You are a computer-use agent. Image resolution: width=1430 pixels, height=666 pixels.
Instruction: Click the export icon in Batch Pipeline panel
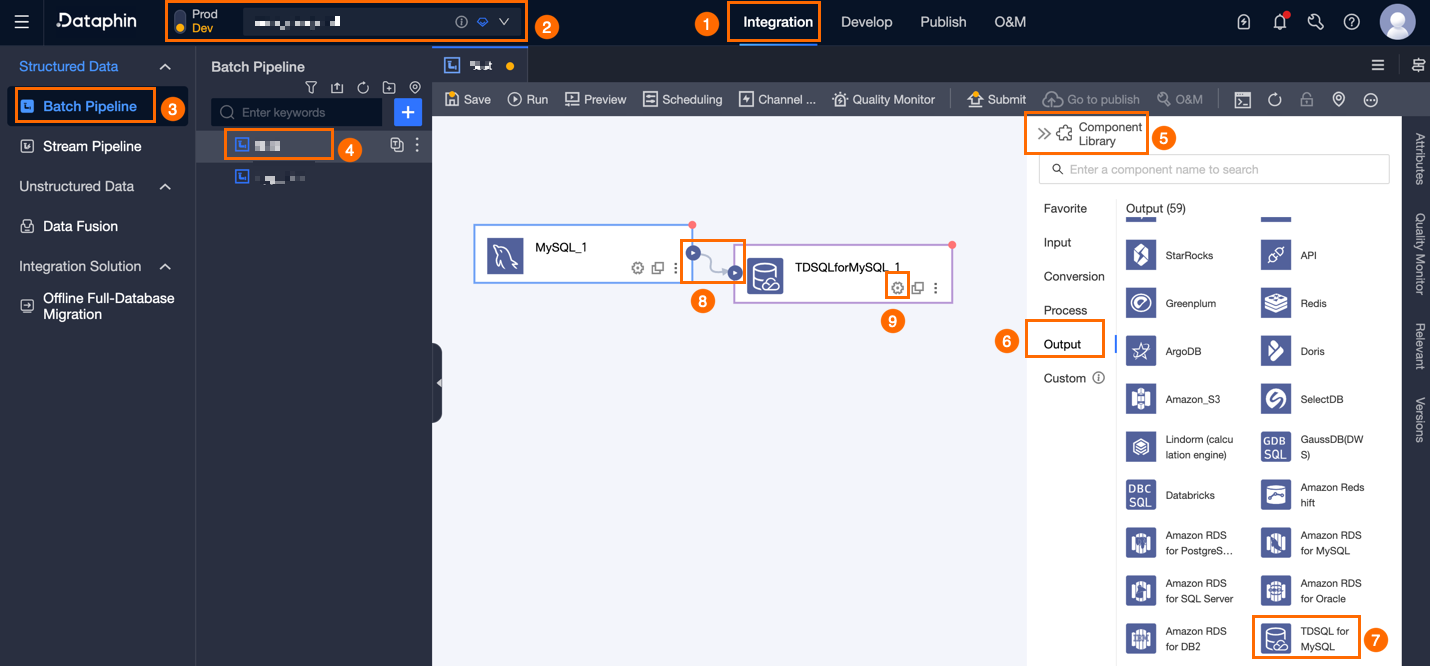click(337, 87)
